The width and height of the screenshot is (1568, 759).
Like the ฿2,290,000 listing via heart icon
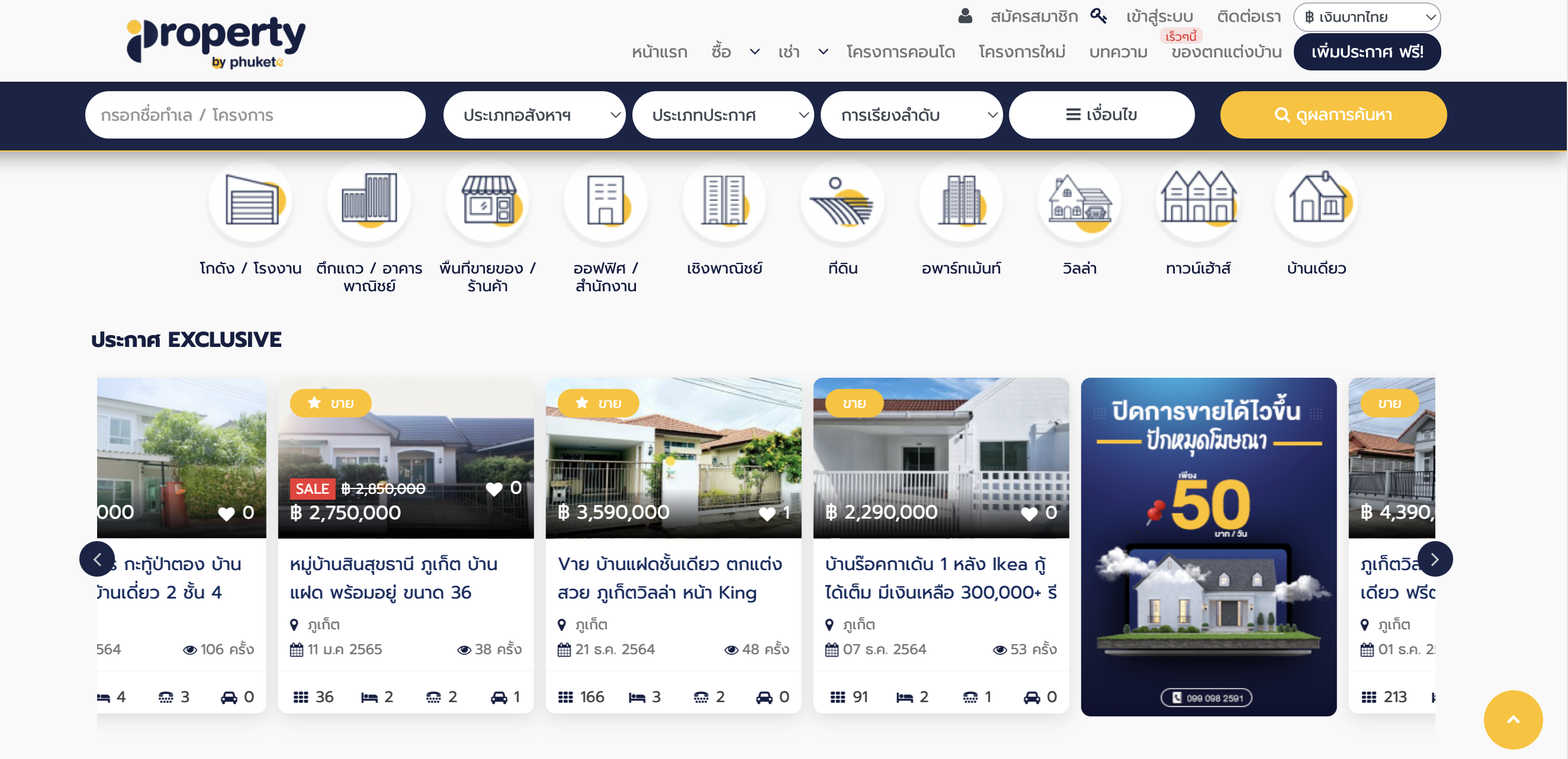1029,513
